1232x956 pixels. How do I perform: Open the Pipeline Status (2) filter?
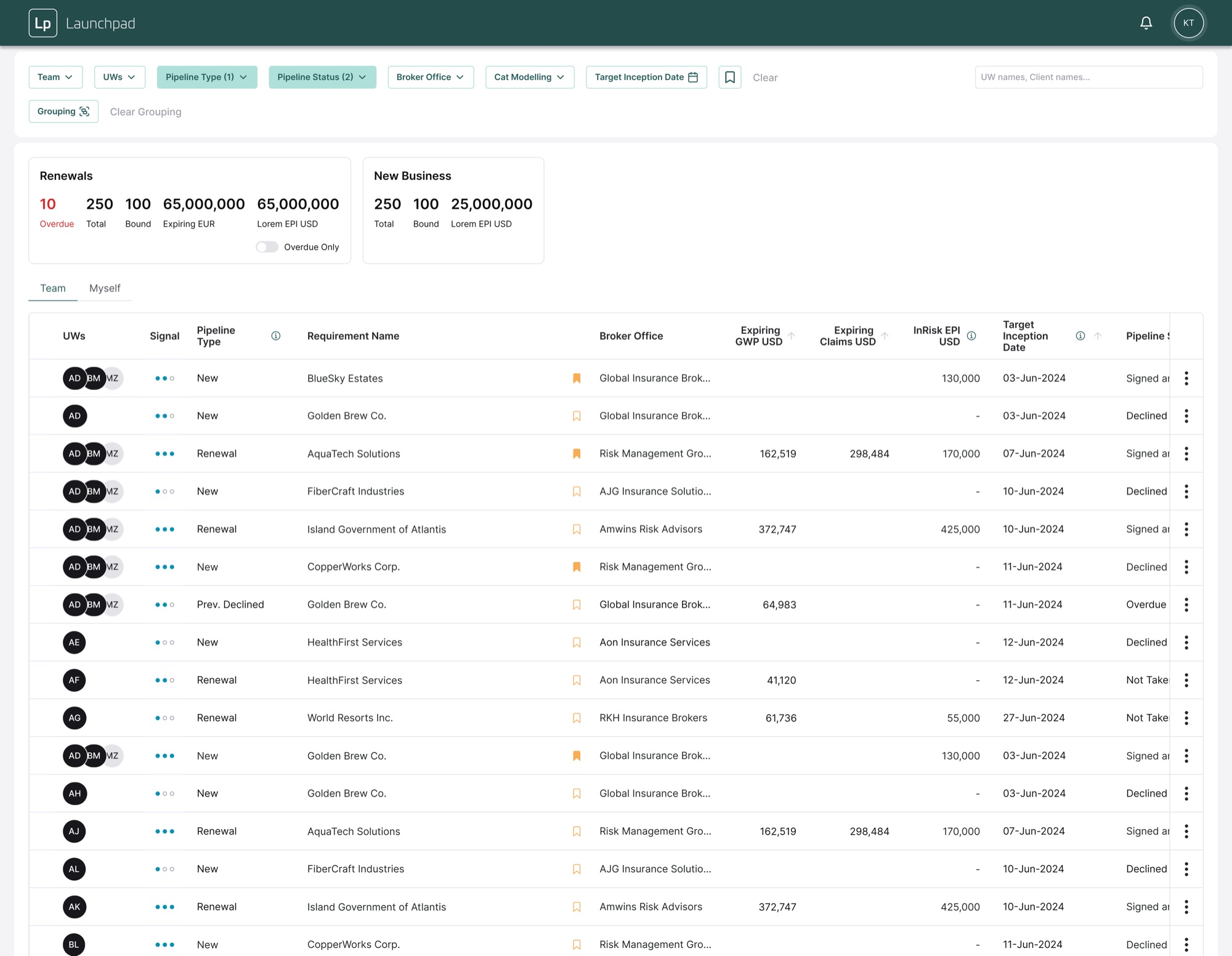coord(322,77)
